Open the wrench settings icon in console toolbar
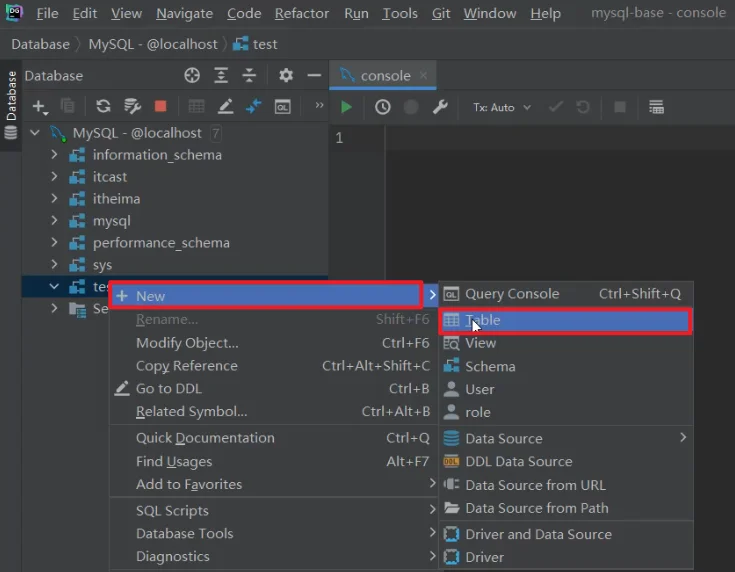Screen dimensions: 735x572 (440, 107)
